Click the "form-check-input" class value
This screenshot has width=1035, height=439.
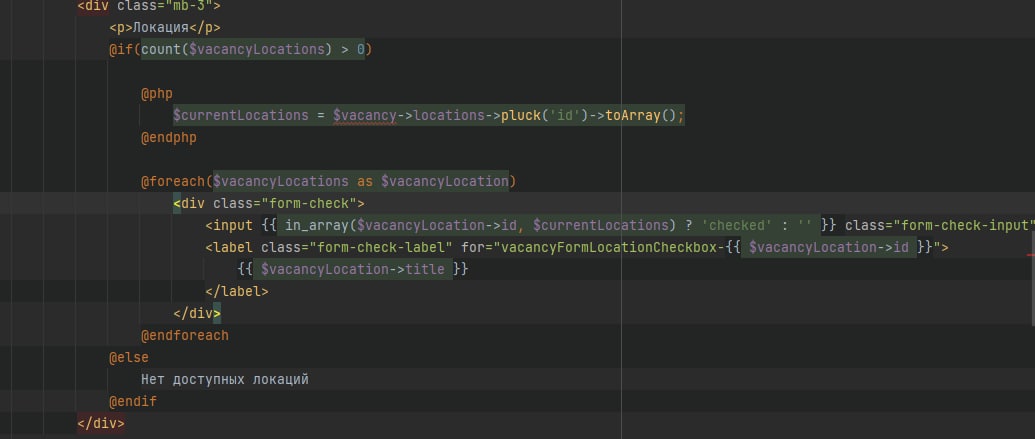pyautogui.click(x=964, y=225)
